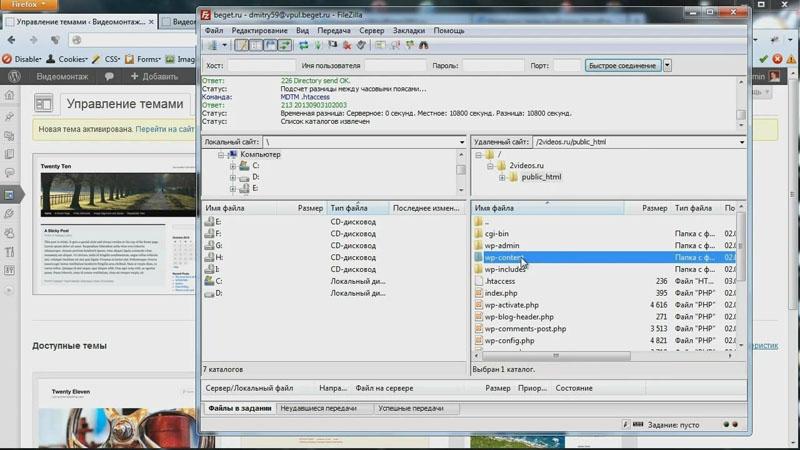This screenshot has height=450, width=800.
Task: Select the index.php remote file
Action: click(x=501, y=293)
